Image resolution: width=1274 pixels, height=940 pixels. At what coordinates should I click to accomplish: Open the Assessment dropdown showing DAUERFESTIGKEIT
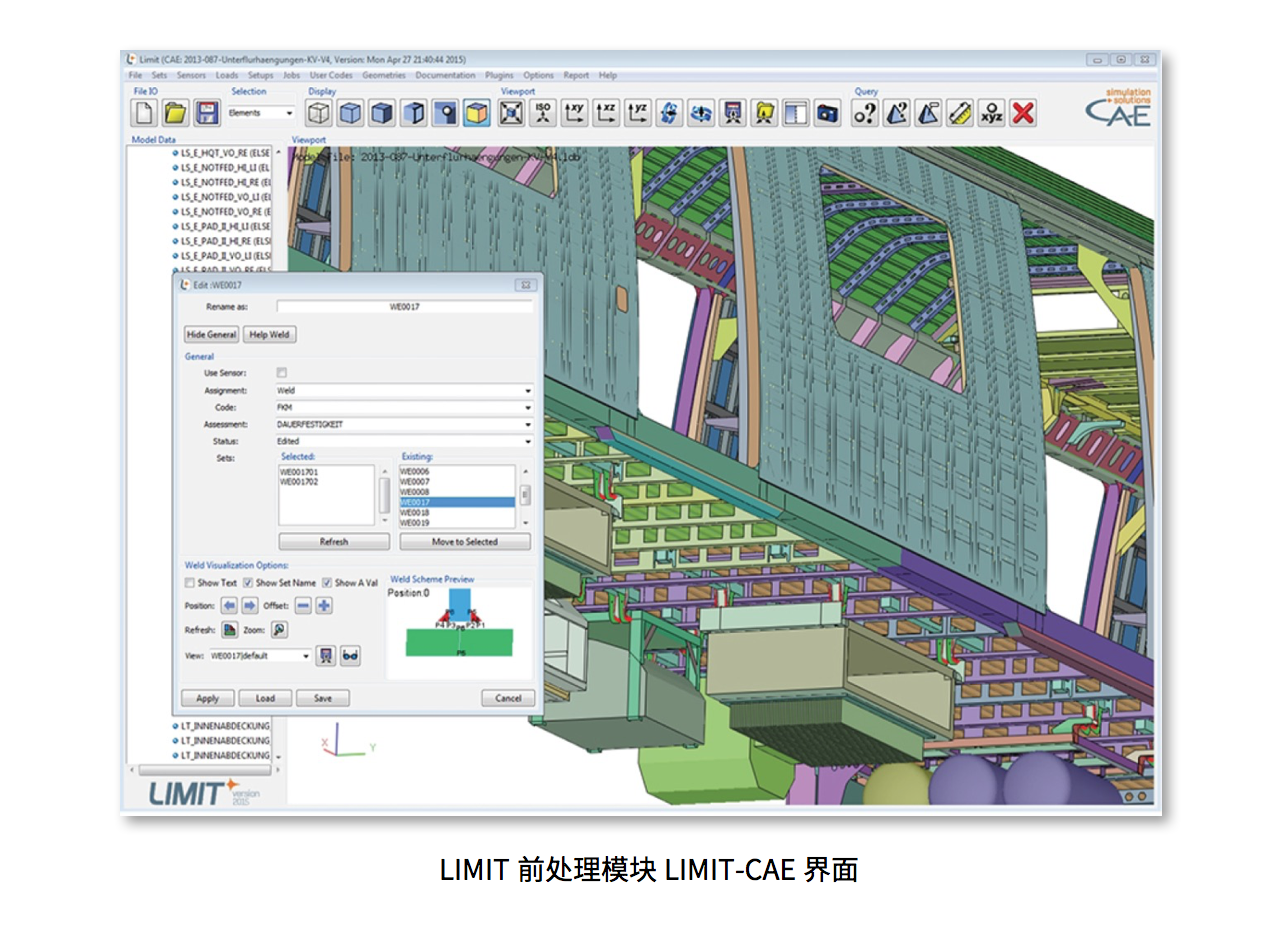coord(404,424)
